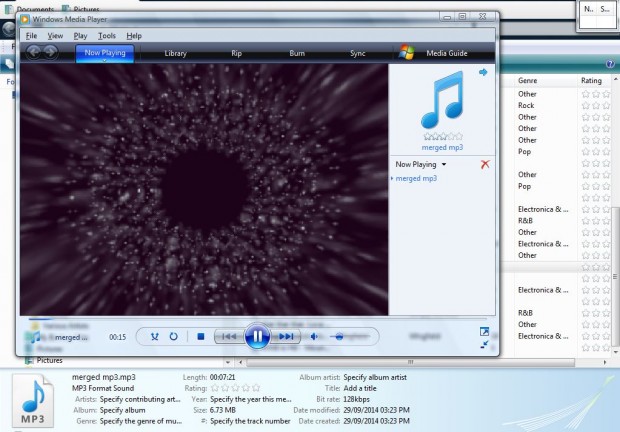Click the blue music note album art
Screen dimensions: 620x432
point(442,100)
